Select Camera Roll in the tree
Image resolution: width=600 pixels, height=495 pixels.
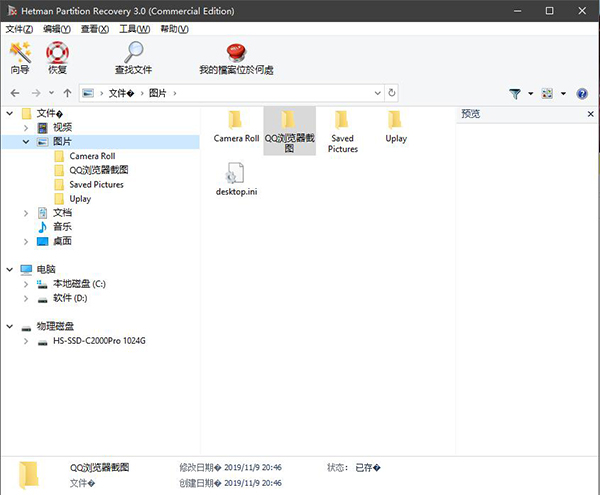(x=92, y=156)
